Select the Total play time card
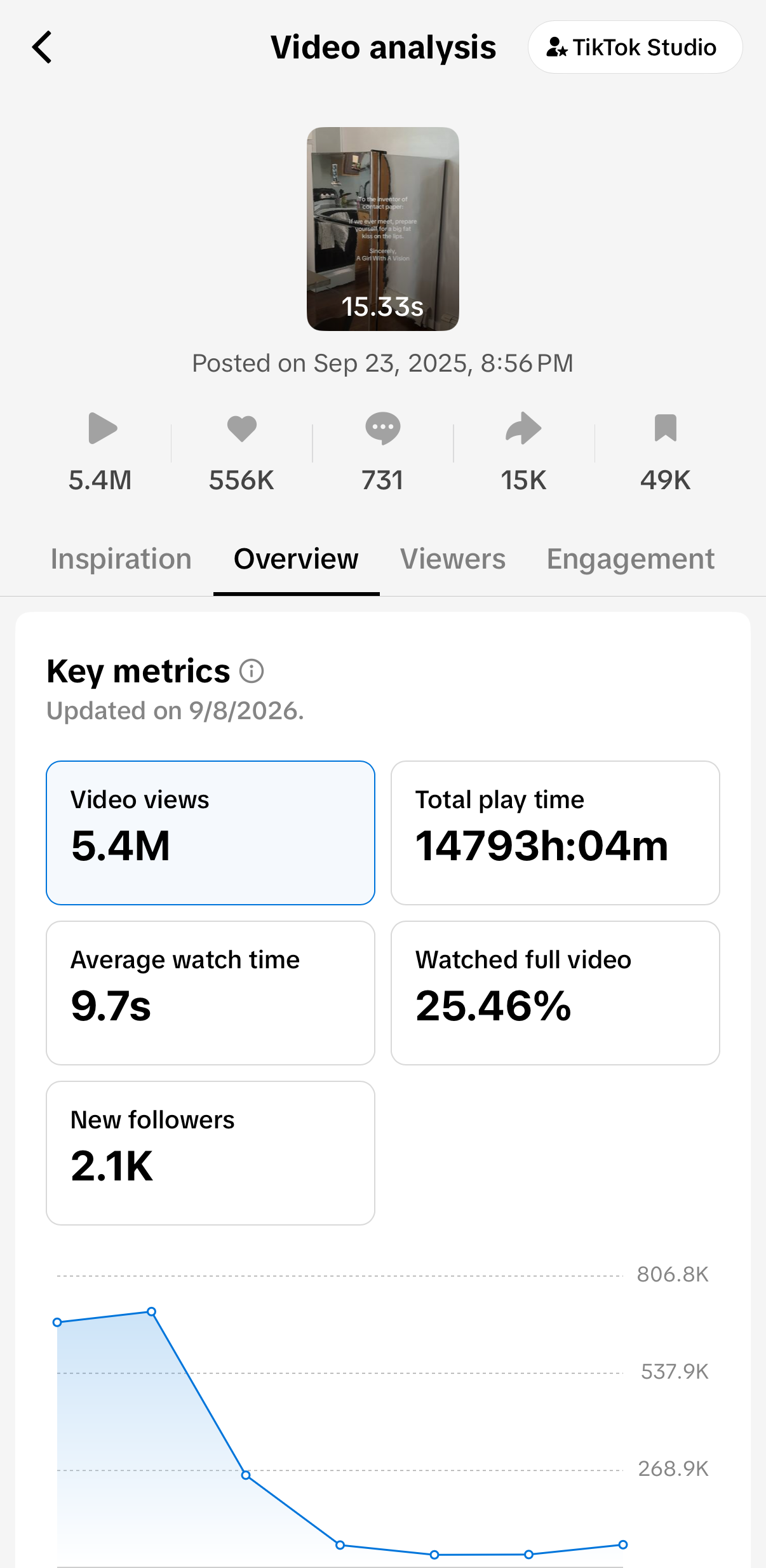The width and height of the screenshot is (766, 1568). [x=555, y=833]
